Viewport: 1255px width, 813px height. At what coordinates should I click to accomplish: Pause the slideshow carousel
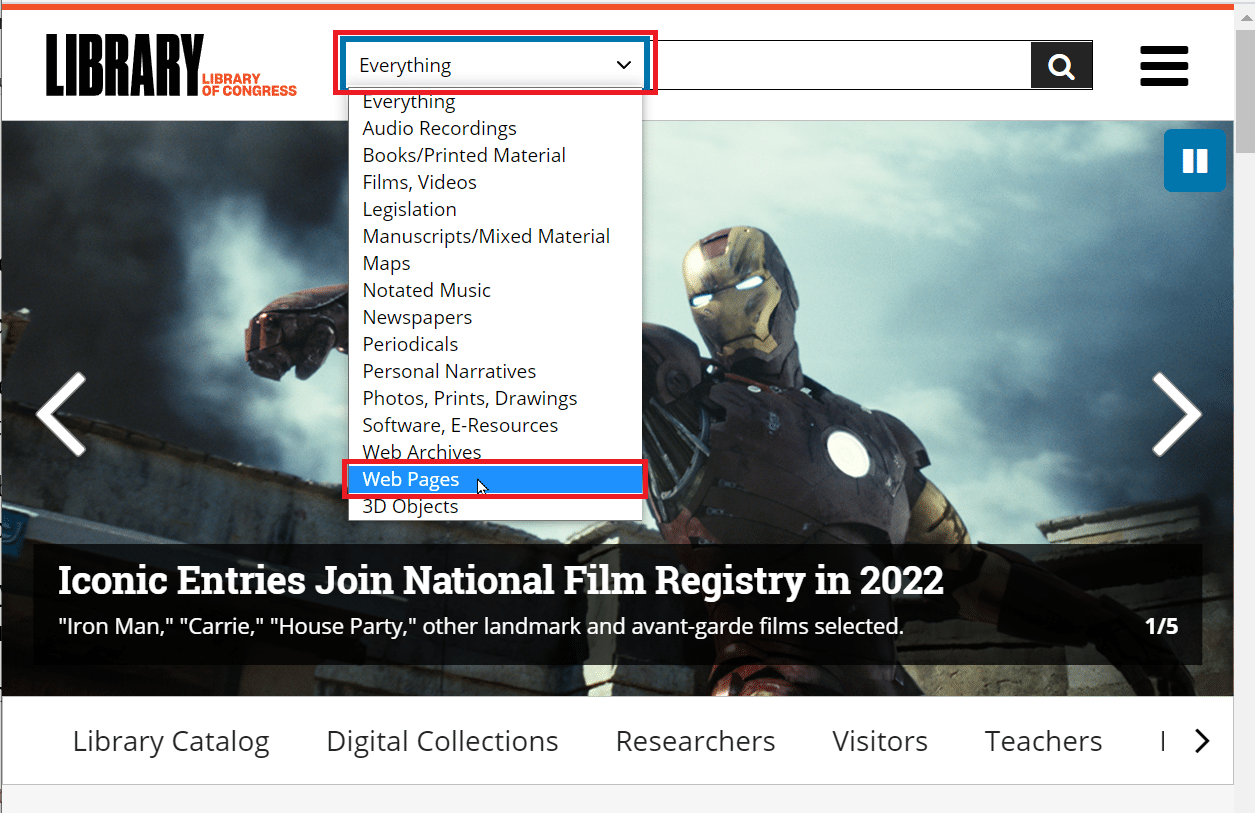pos(1194,160)
